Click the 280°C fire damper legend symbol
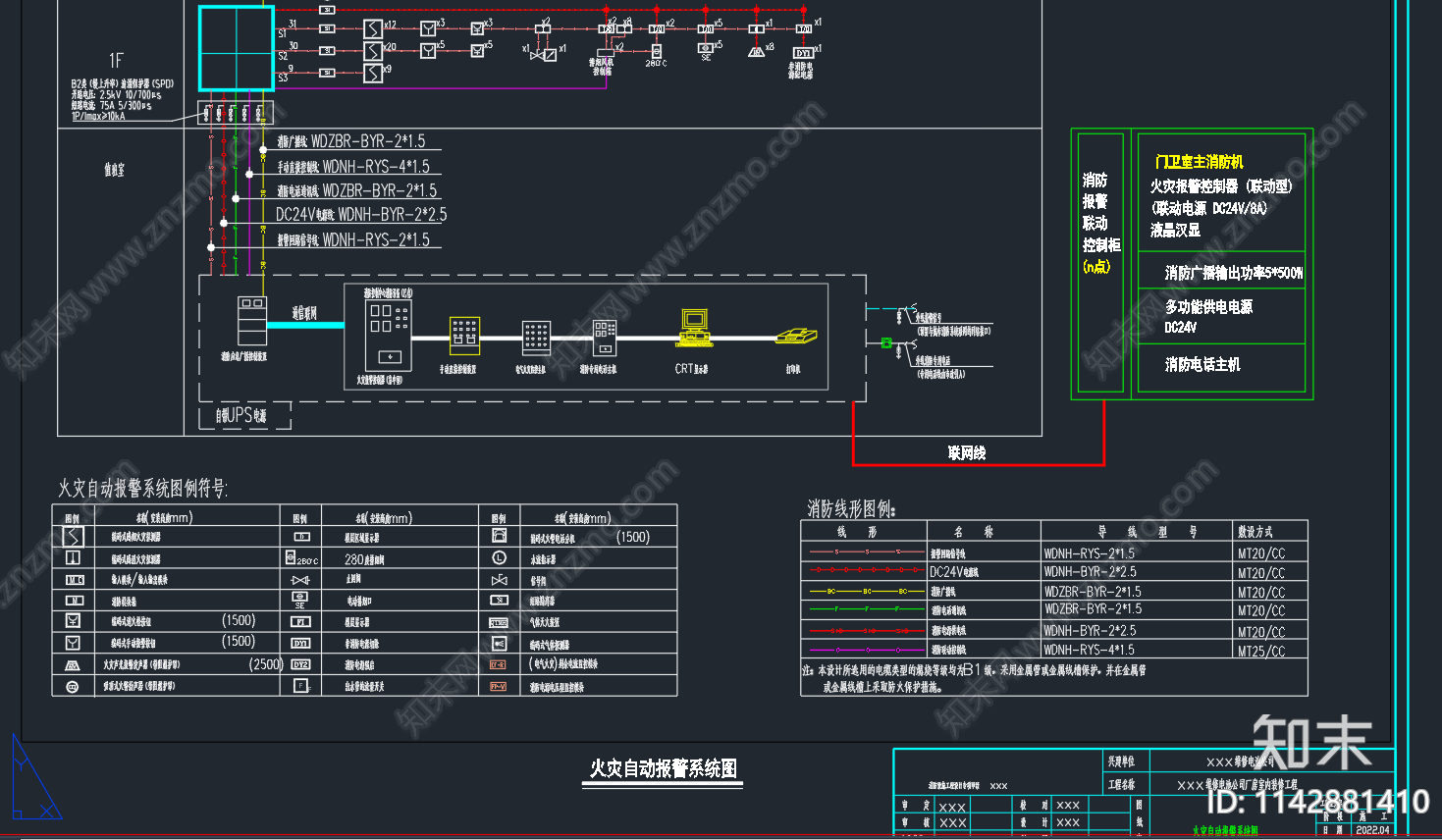Screen dimensions: 1442x840 tap(300, 558)
